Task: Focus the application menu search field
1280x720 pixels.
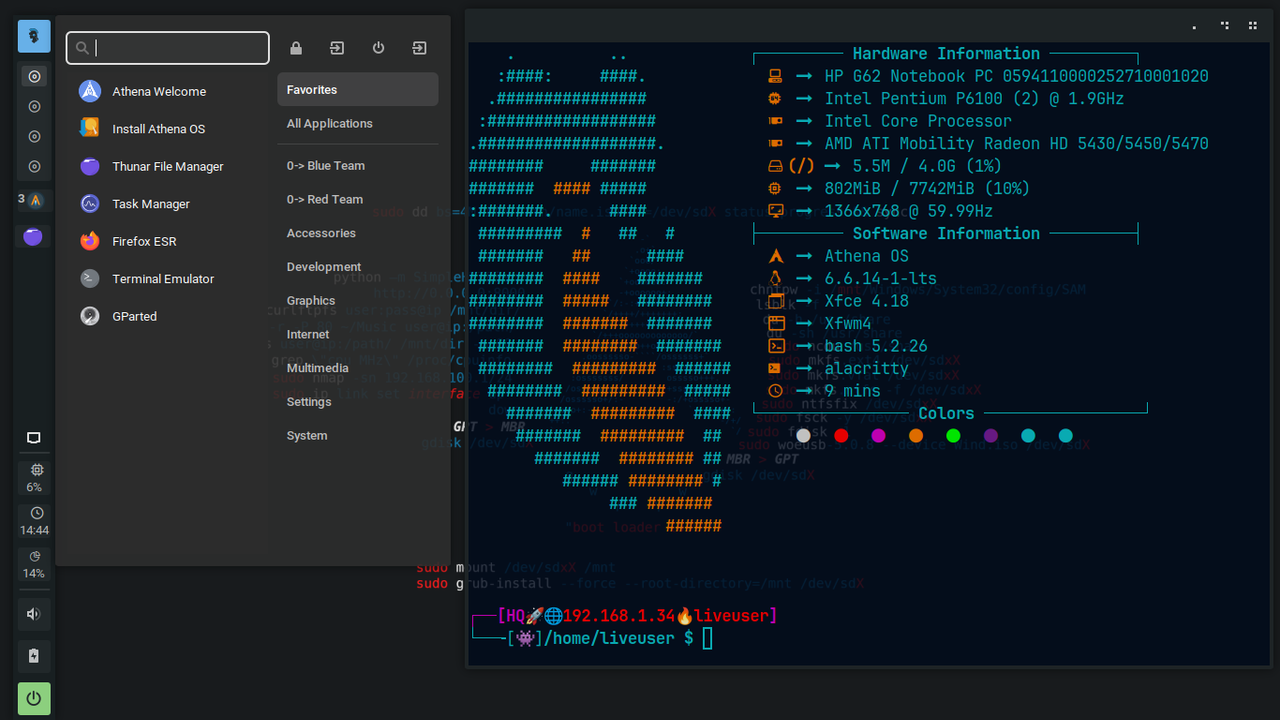Action: pos(168,48)
